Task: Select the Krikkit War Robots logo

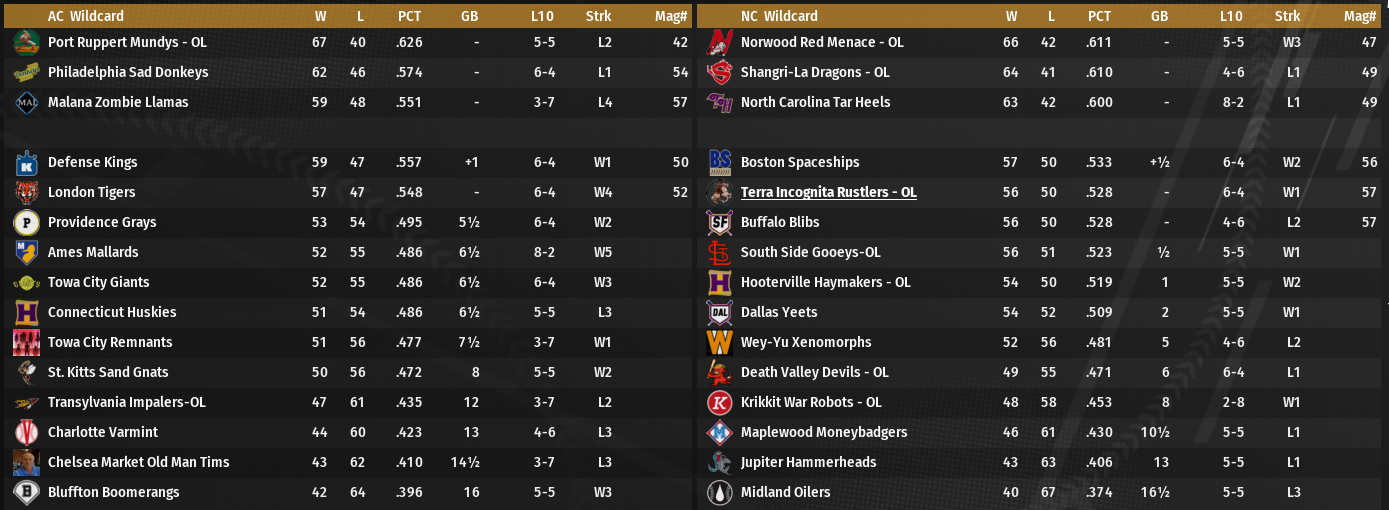Action: tap(720, 402)
